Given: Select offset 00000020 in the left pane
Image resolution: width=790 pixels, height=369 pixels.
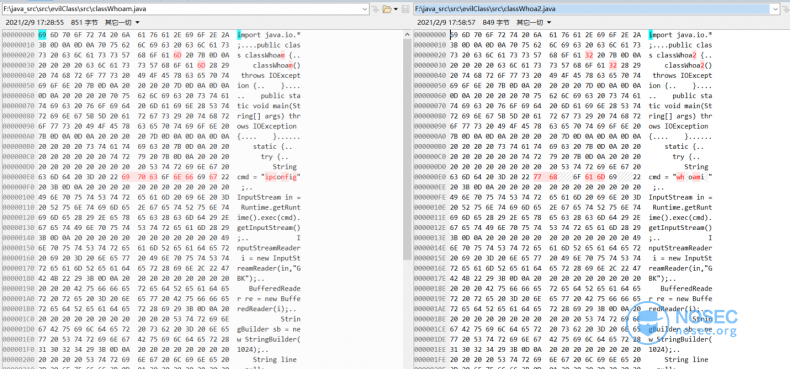Looking at the screenshot, I should tap(18, 55).
